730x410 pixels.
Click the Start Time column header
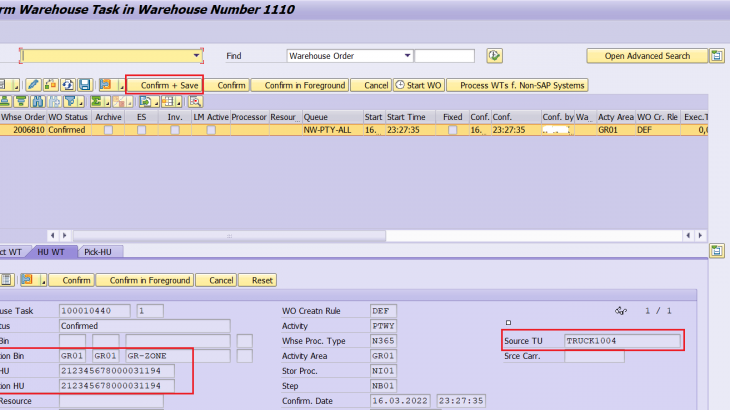[x=410, y=117]
